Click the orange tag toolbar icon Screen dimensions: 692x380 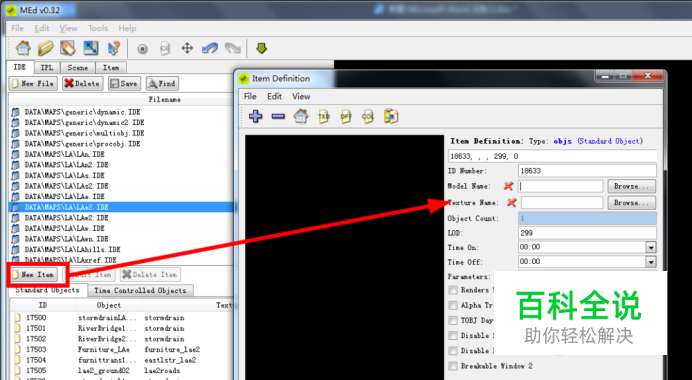pyautogui.click(x=68, y=48)
